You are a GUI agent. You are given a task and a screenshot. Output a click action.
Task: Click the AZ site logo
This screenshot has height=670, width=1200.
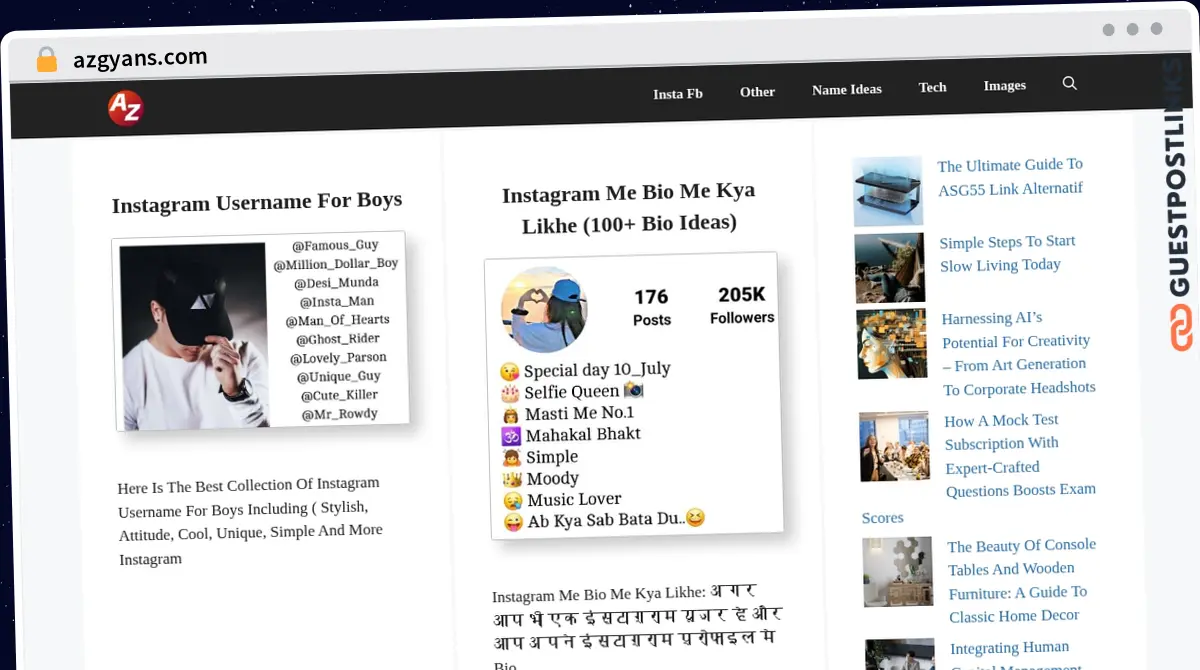126,107
